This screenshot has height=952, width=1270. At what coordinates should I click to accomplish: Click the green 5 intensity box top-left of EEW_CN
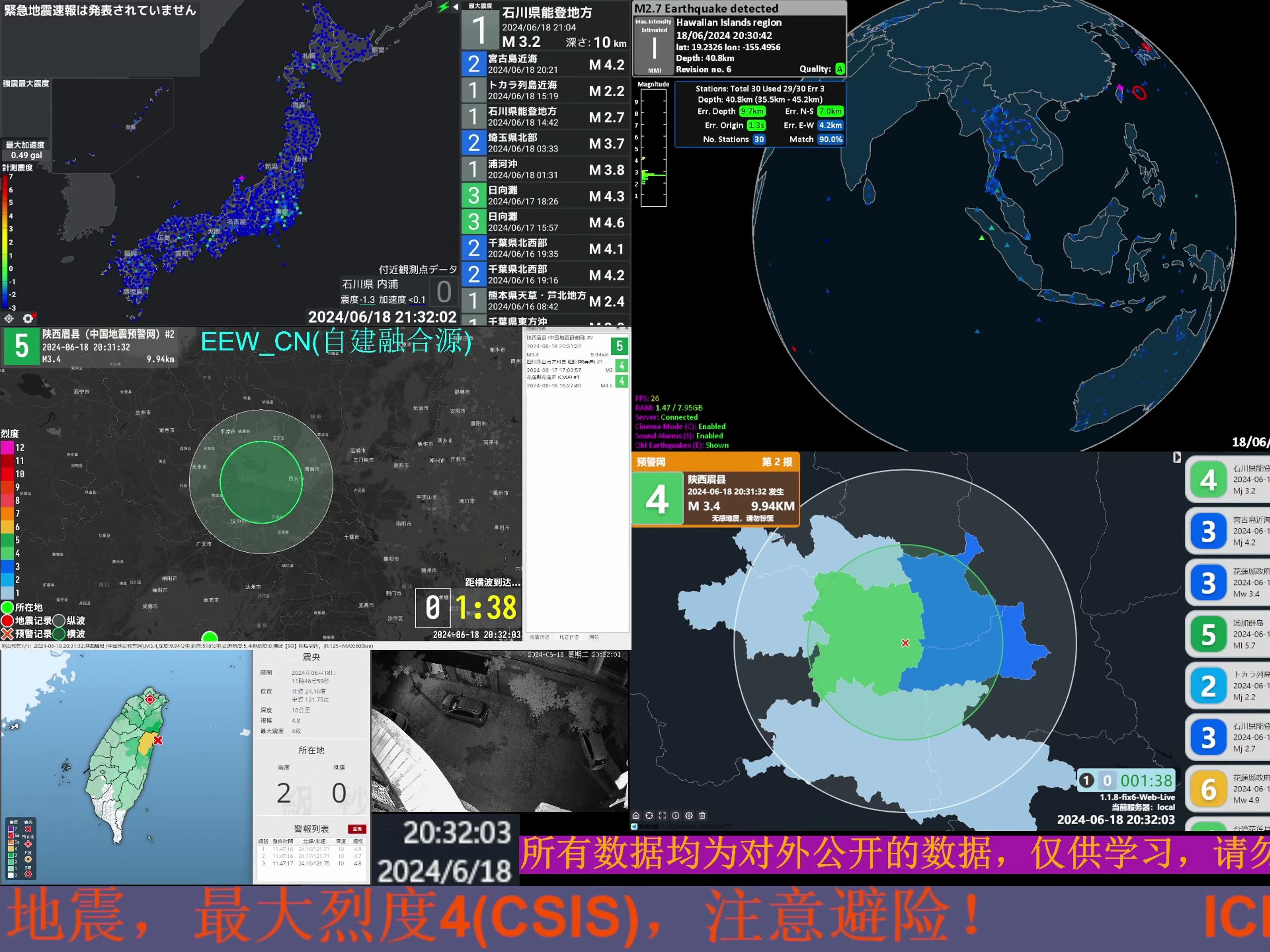(21, 346)
